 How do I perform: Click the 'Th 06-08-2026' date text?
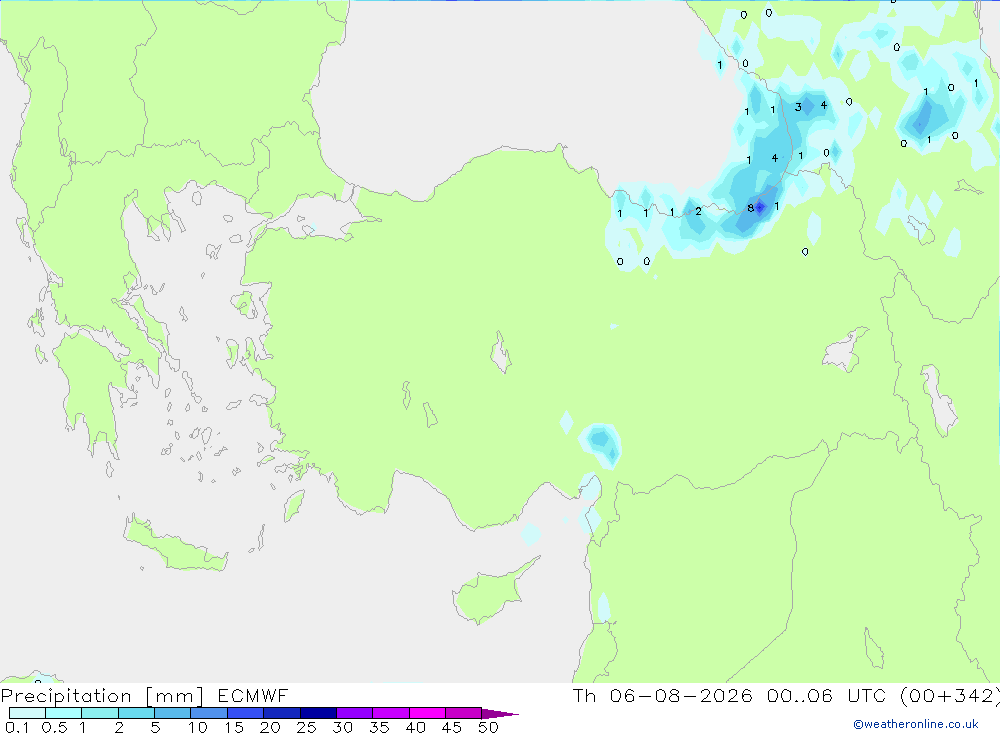(x=663, y=696)
